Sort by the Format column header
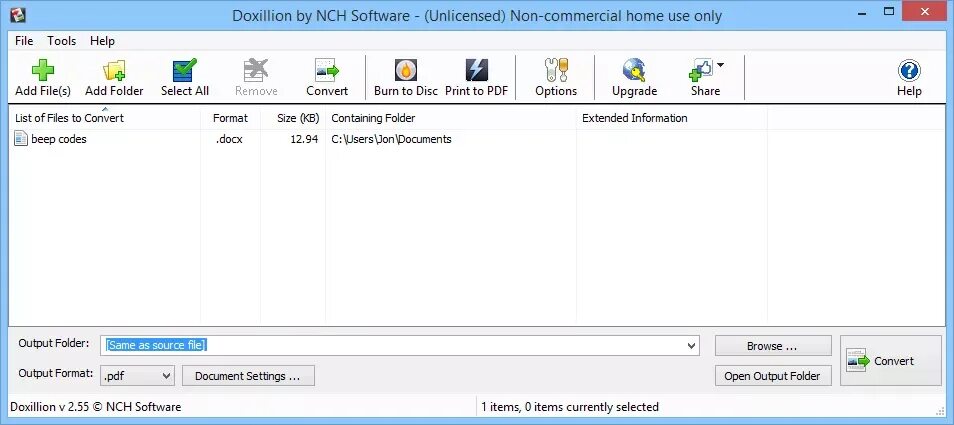The height and width of the screenshot is (425, 954). coord(231,117)
